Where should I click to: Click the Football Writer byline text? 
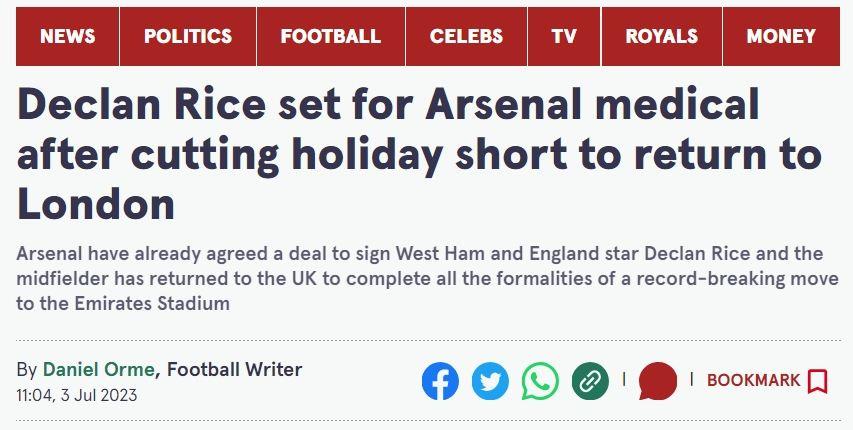coord(234,370)
